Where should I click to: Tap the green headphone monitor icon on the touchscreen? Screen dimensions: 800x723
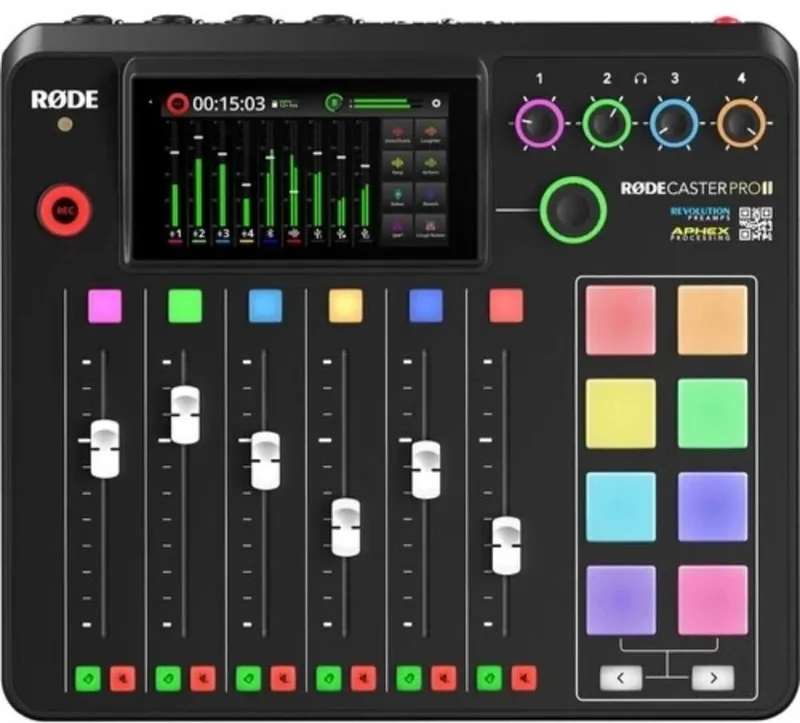(334, 103)
